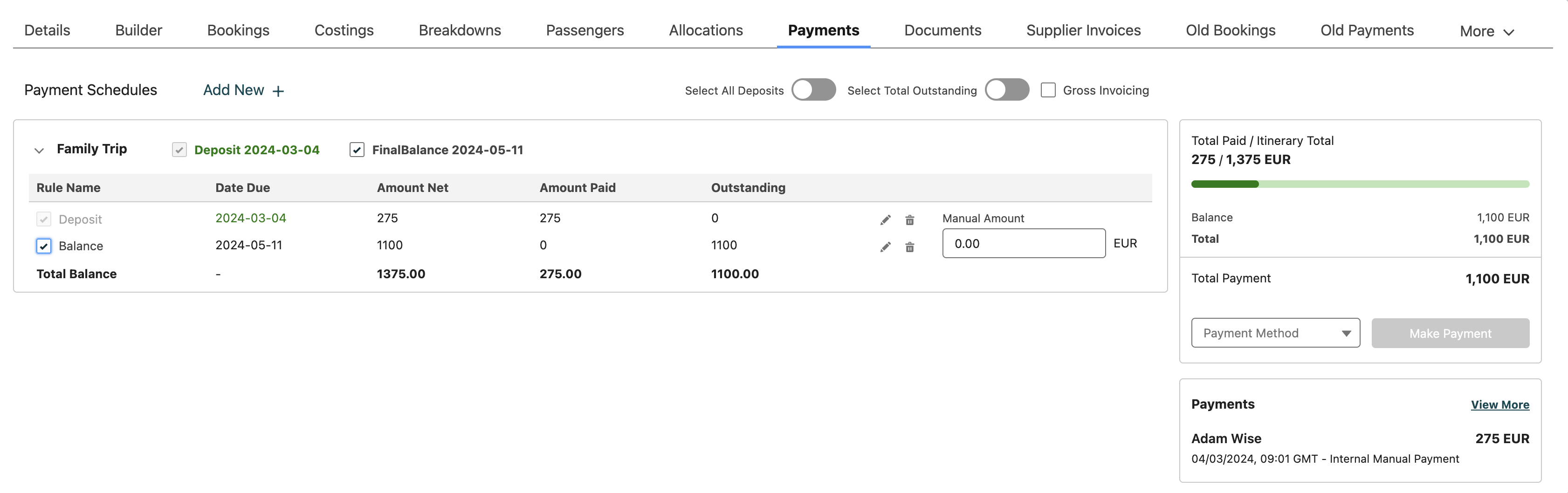Uncheck FinalBalance 2024-05-11 checkbox
Screen dimensions: 1568x493
click(x=357, y=150)
